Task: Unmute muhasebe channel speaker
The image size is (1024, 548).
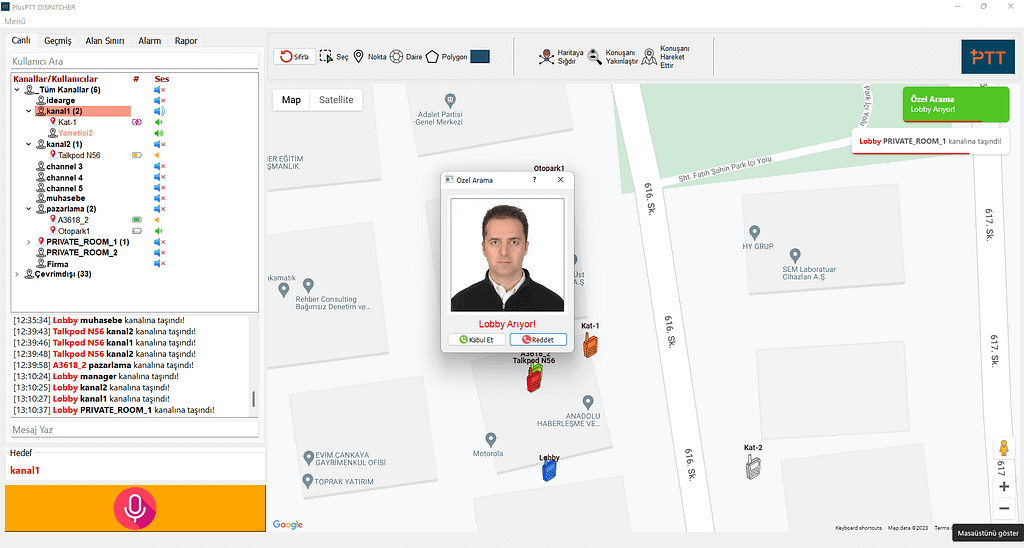Action: click(160, 198)
